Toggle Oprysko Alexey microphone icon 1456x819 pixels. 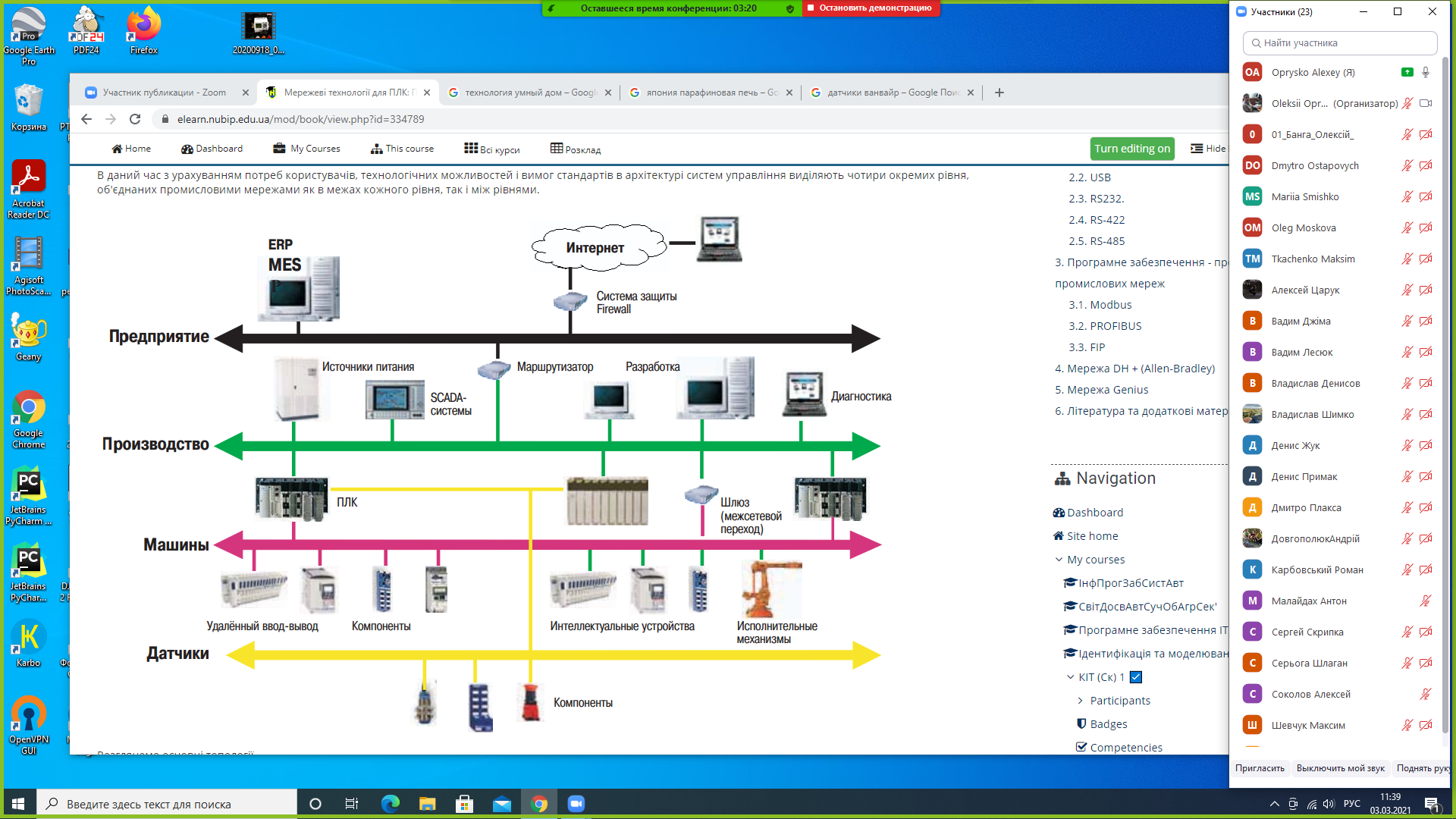tap(1426, 72)
